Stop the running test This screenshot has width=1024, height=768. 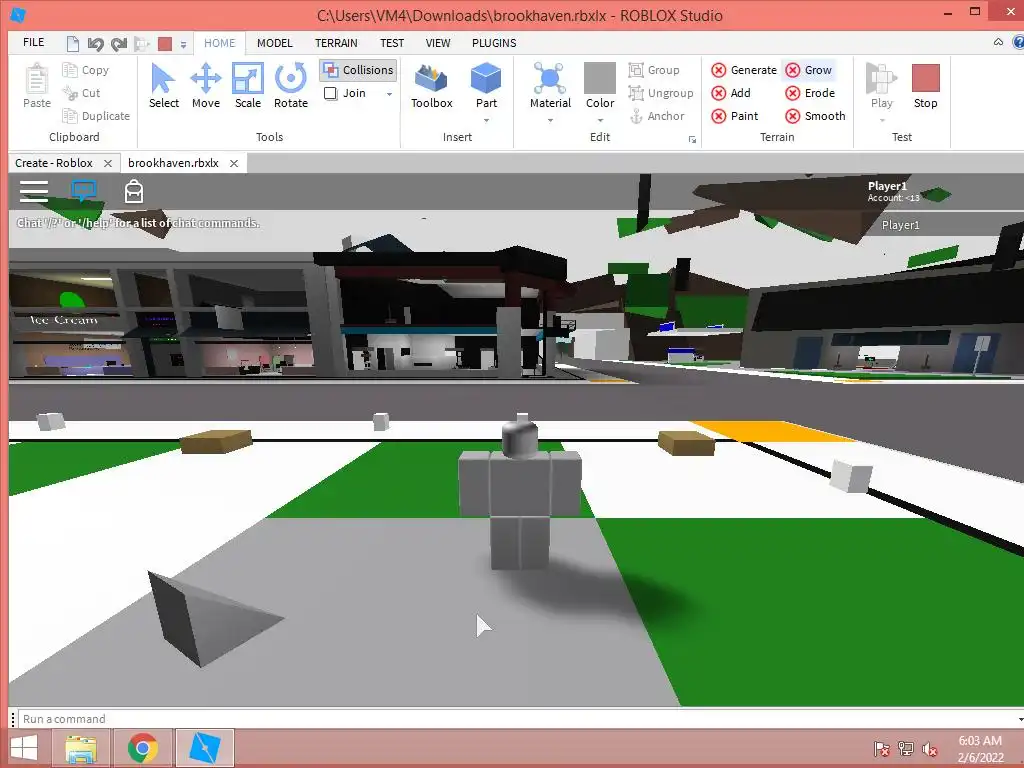click(925, 86)
